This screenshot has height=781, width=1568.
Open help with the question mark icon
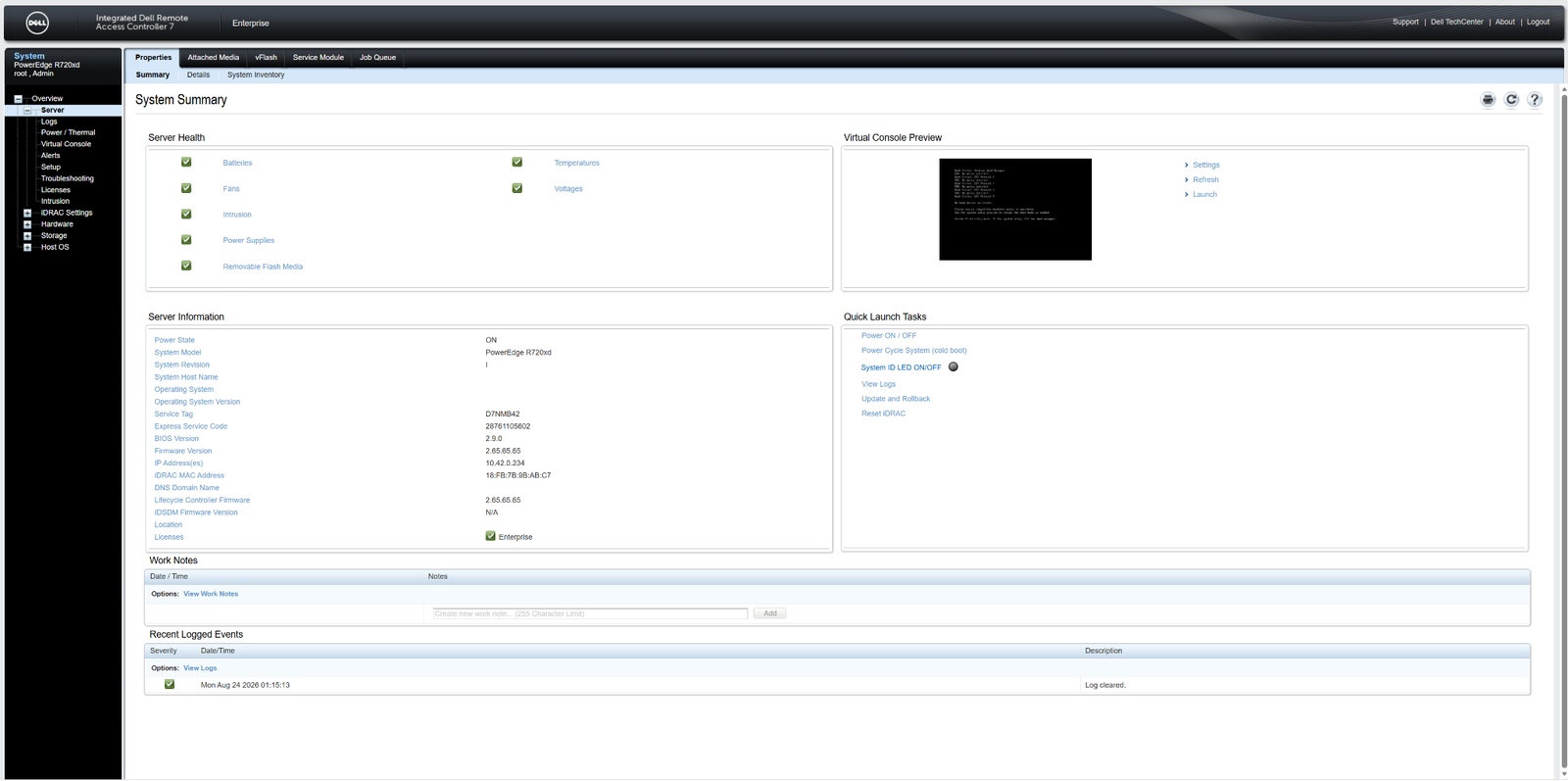point(1535,99)
